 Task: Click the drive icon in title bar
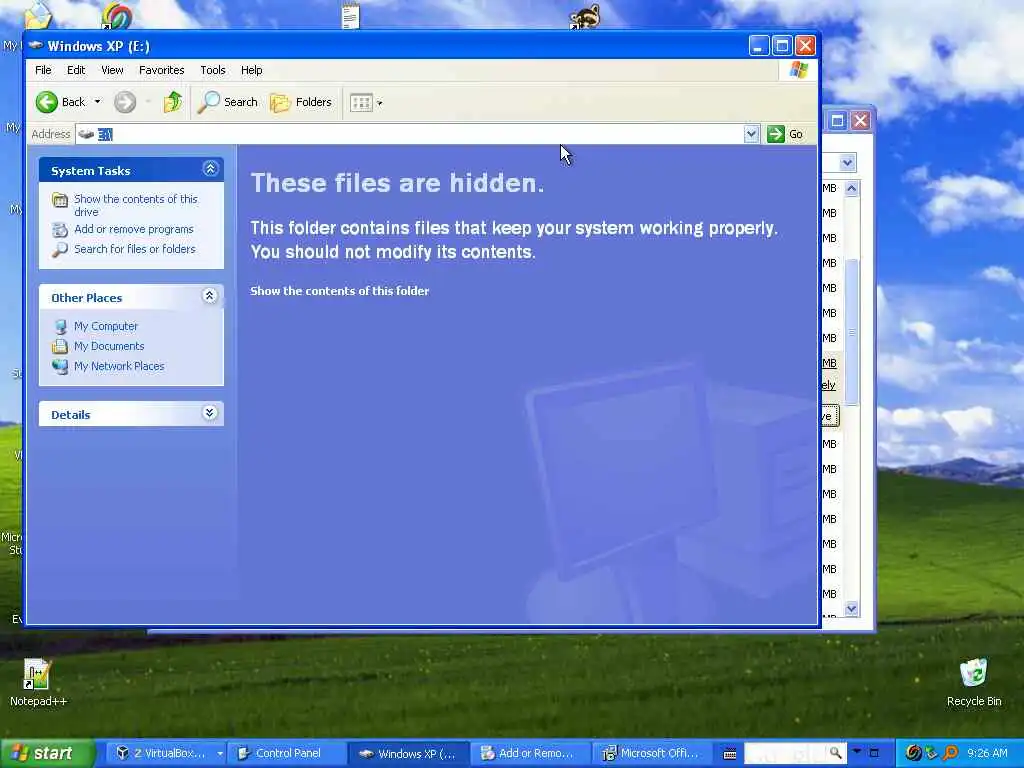pos(37,46)
